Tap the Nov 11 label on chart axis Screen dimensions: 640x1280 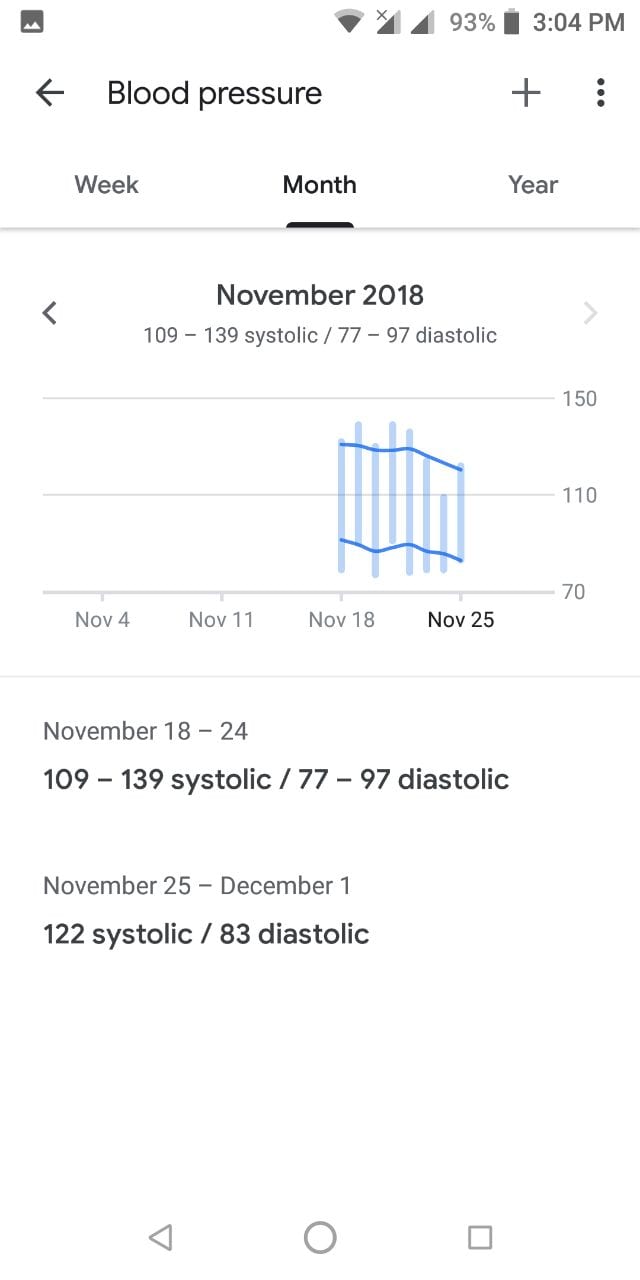pos(221,620)
